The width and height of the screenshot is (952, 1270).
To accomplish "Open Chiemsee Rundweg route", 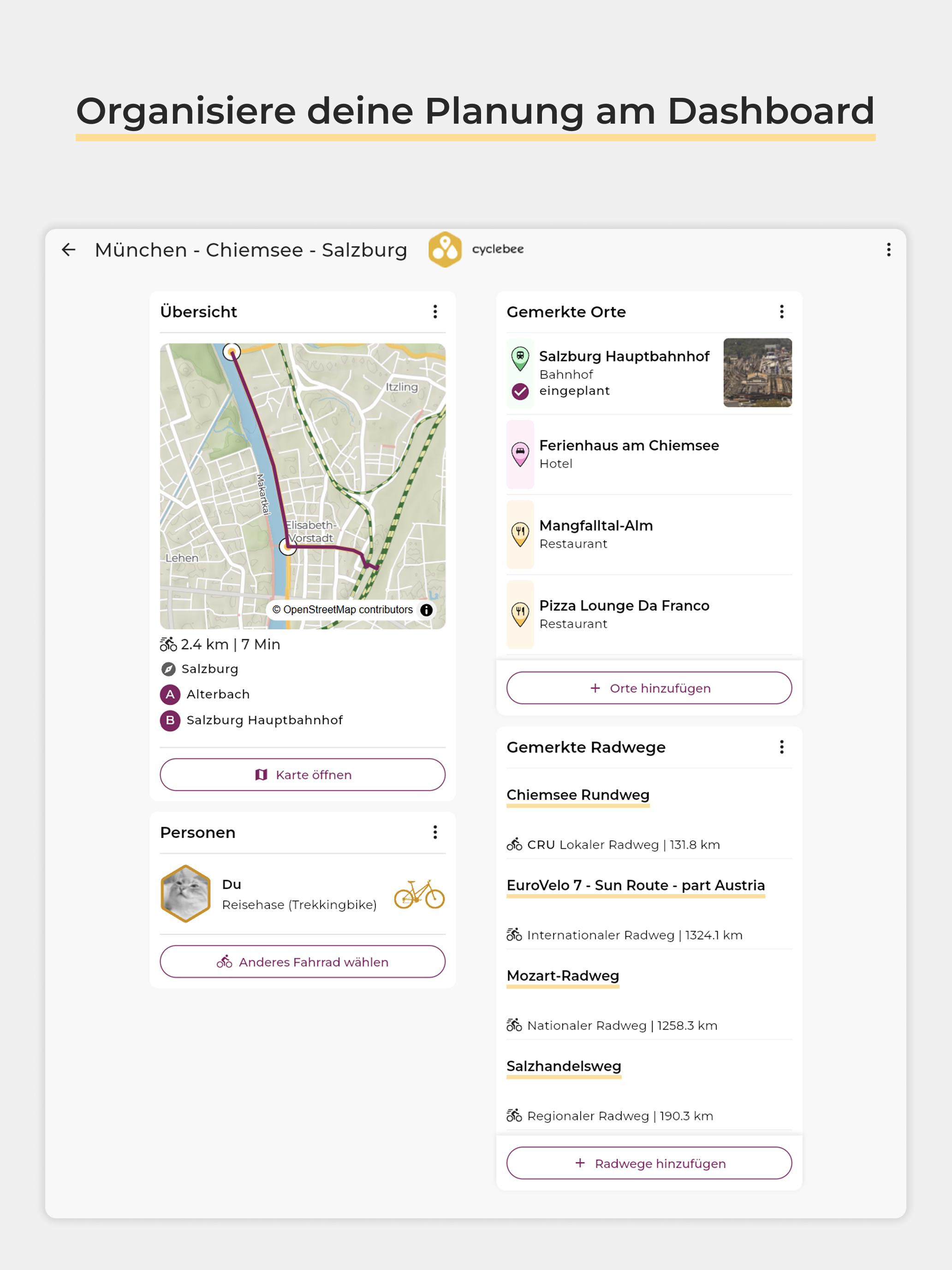I will 578,795.
